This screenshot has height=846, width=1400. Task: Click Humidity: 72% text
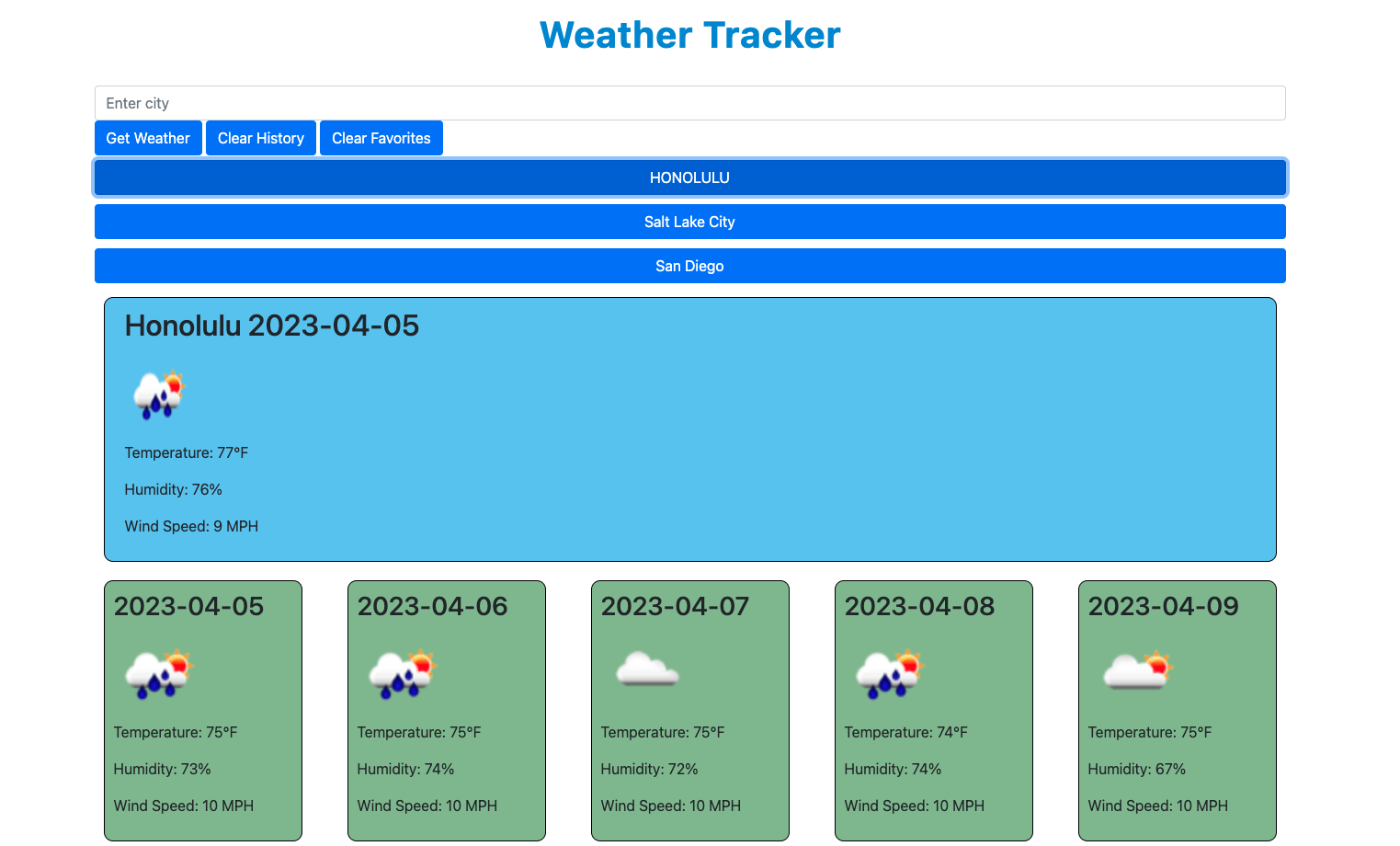pyautogui.click(x=650, y=769)
